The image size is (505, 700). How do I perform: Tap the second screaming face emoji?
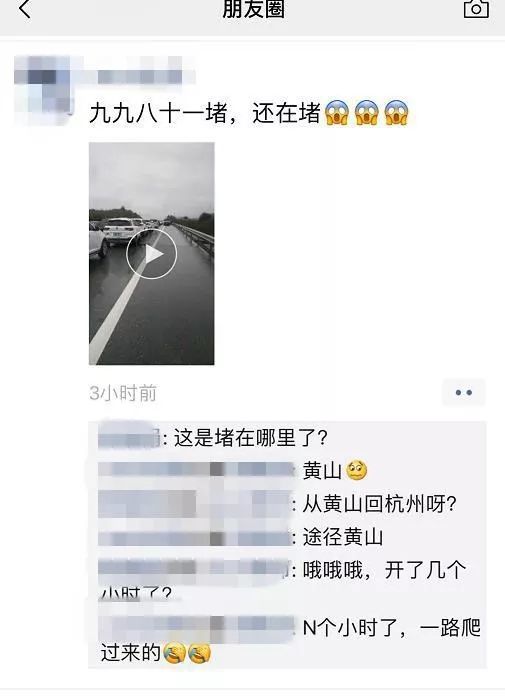click(367, 113)
